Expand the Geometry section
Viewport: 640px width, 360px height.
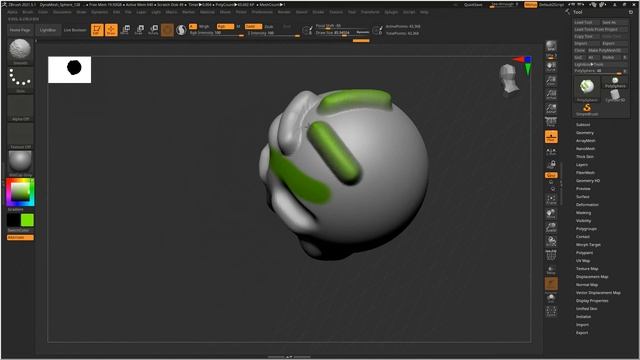pyautogui.click(x=585, y=133)
